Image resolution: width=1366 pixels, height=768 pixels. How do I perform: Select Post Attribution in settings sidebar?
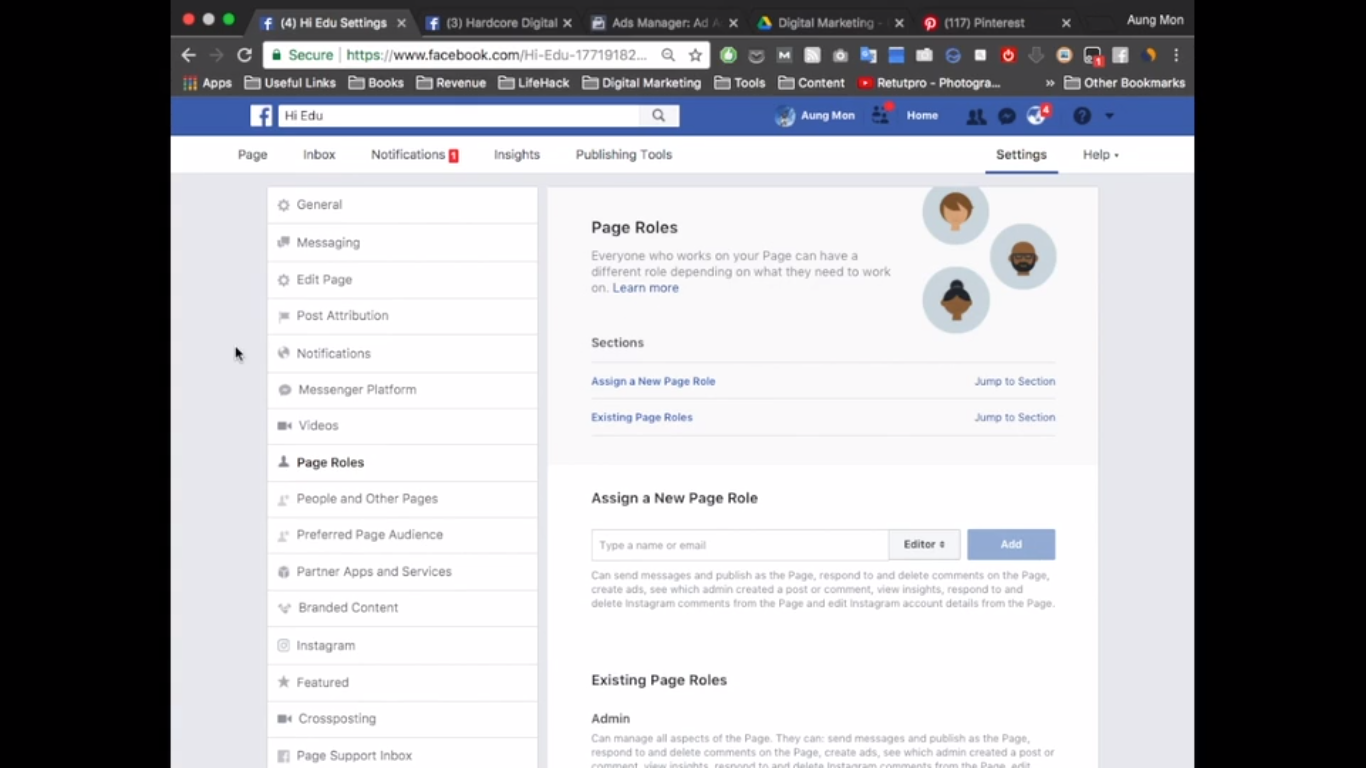(x=402, y=316)
